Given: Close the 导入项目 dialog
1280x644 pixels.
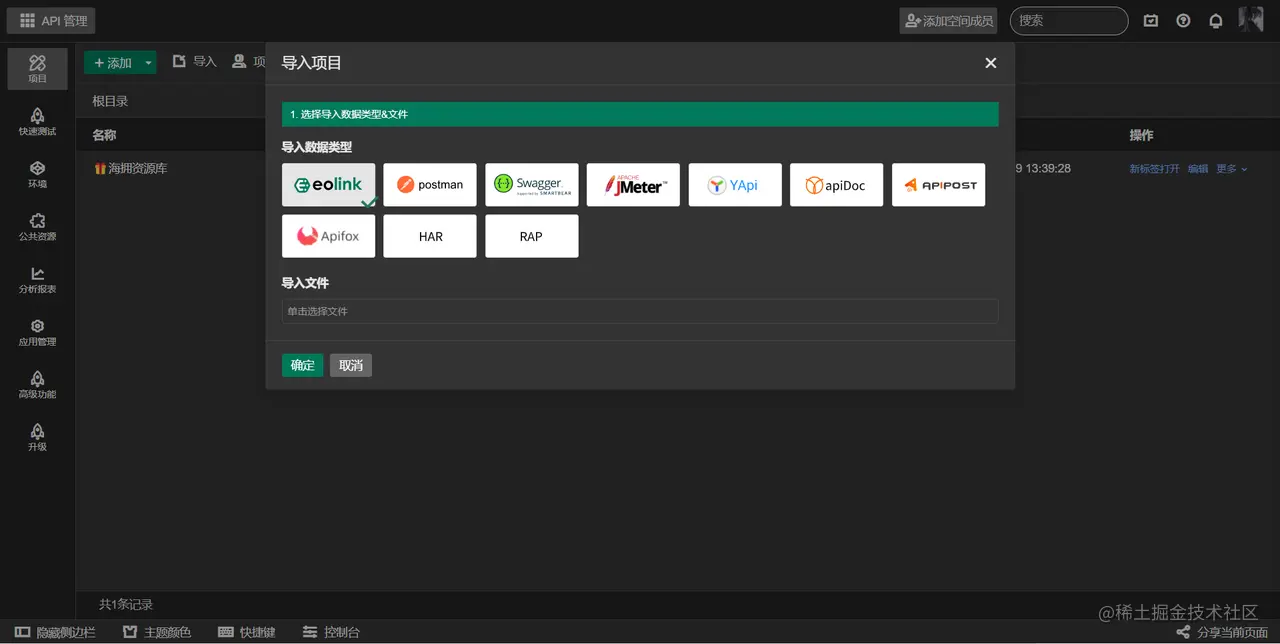Looking at the screenshot, I should pyautogui.click(x=991, y=63).
